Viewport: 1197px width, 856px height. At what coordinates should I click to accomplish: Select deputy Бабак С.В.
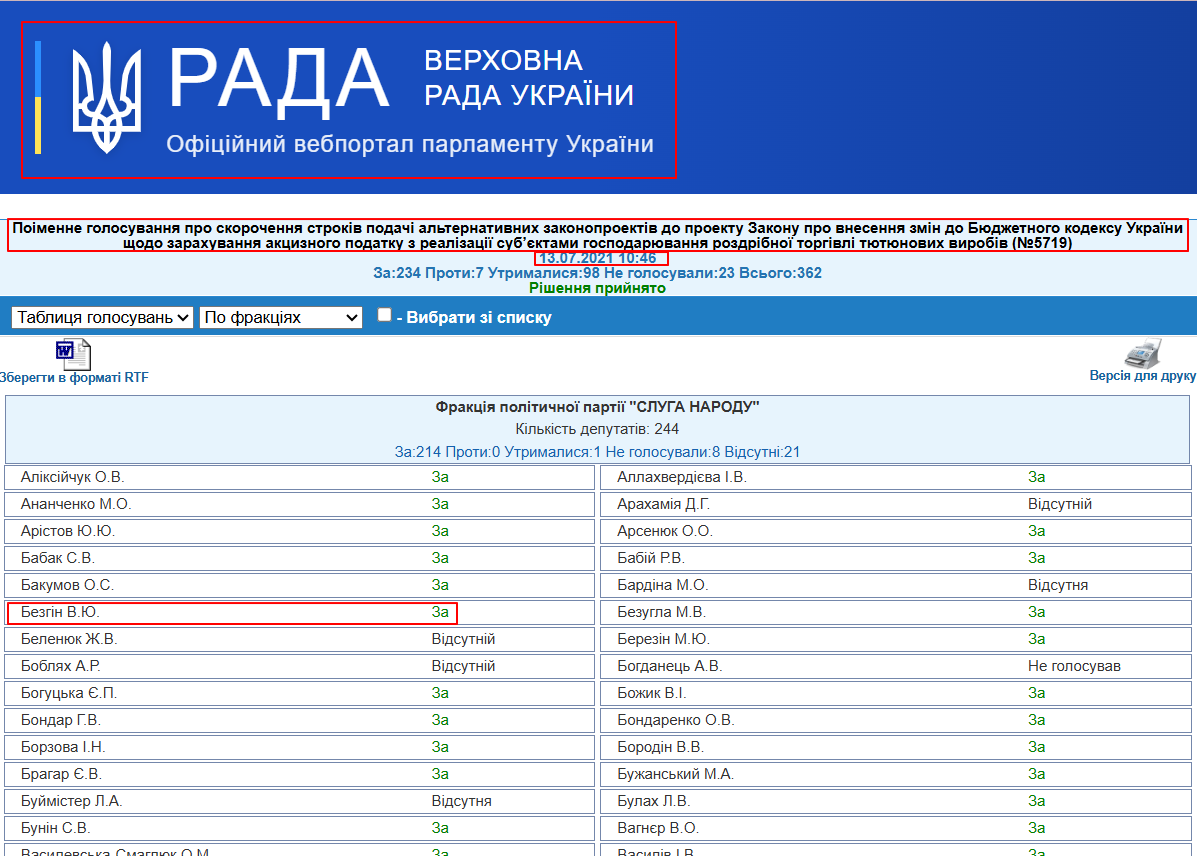coord(57,558)
